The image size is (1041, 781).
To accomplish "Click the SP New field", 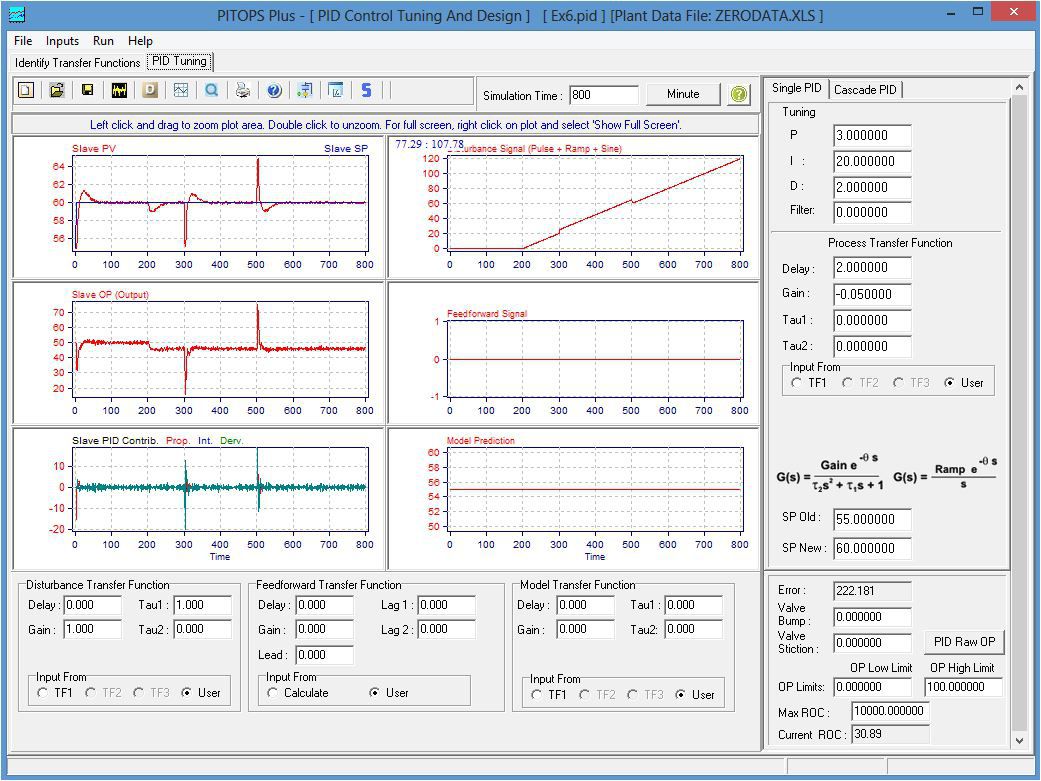I will click(872, 549).
